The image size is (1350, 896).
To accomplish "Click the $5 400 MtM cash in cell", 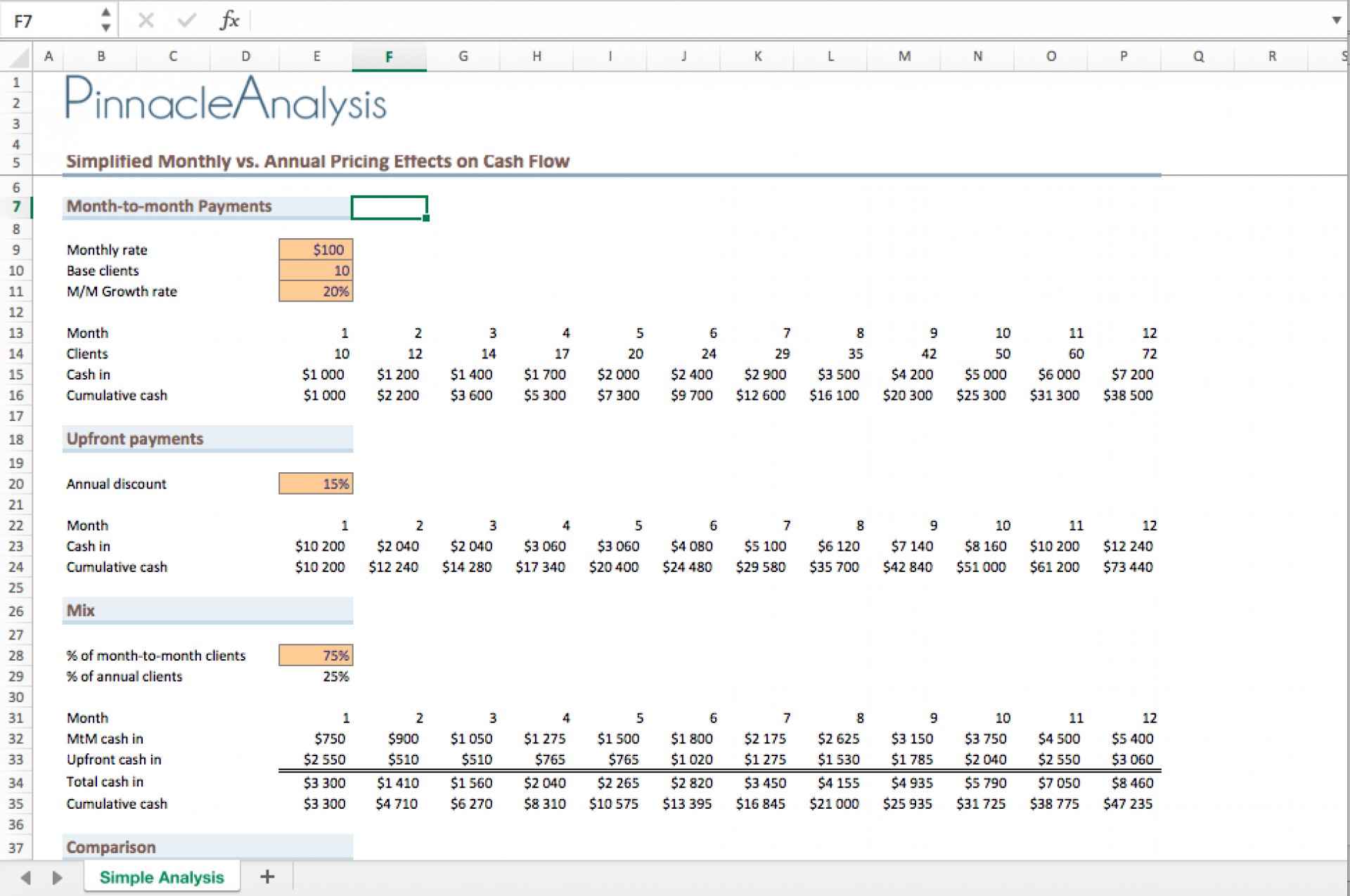I will (1124, 739).
